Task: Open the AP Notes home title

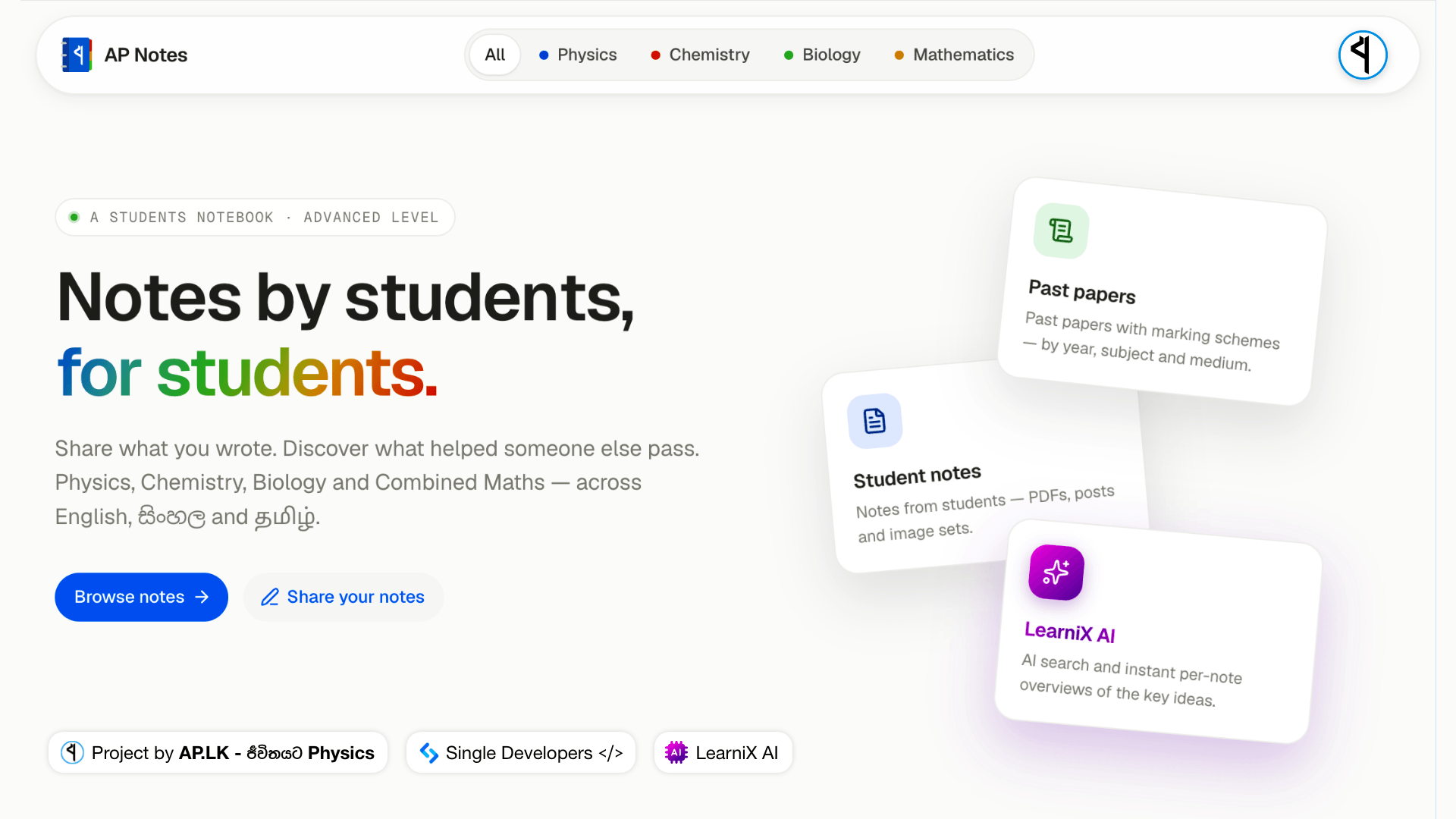Action: pyautogui.click(x=146, y=55)
